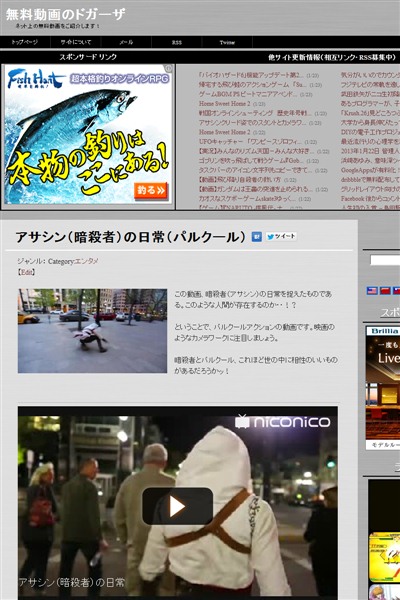Open the Fish Hunt logo in the ad

35,80
